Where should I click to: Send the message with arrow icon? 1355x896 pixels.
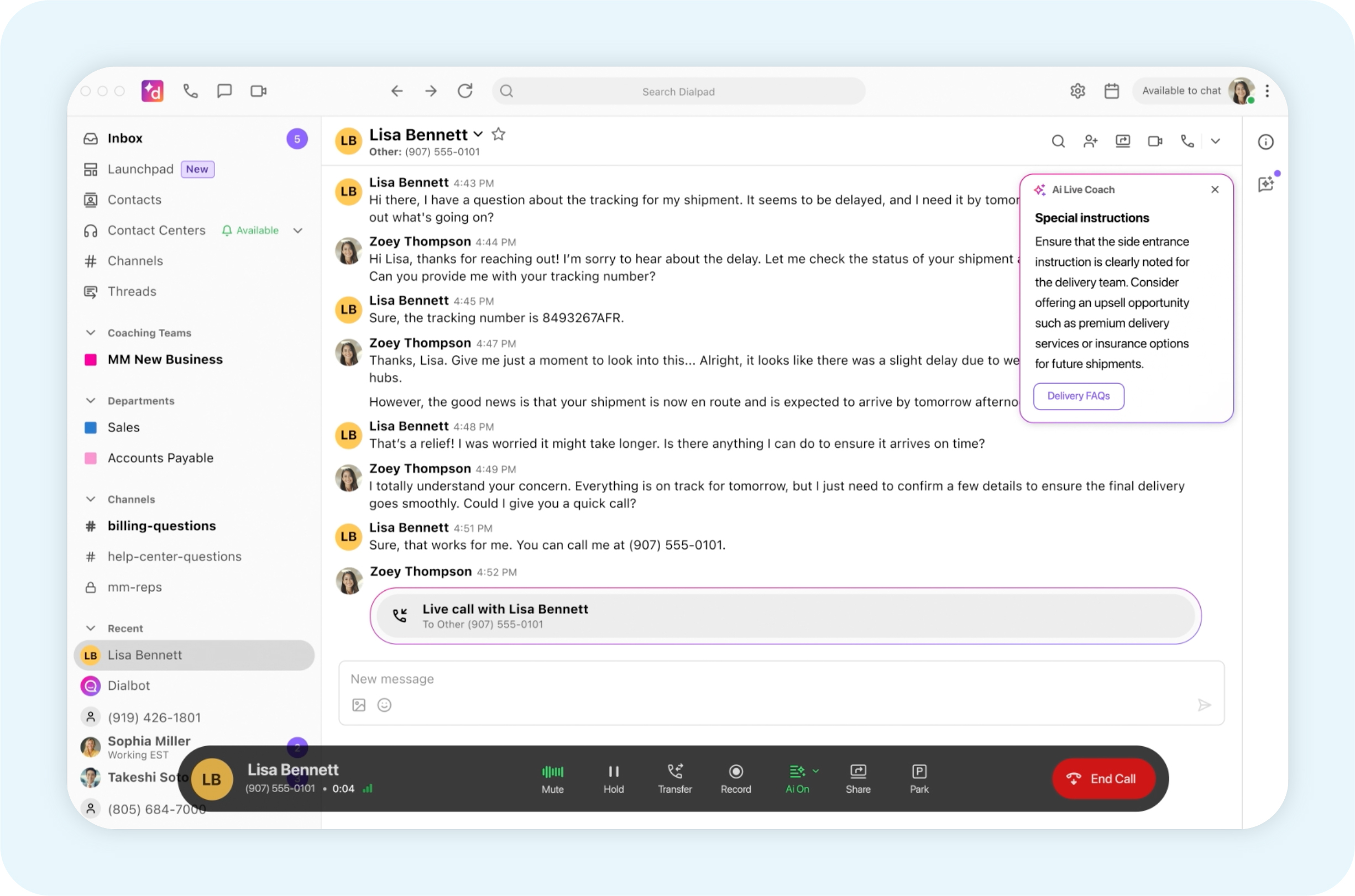1204,705
